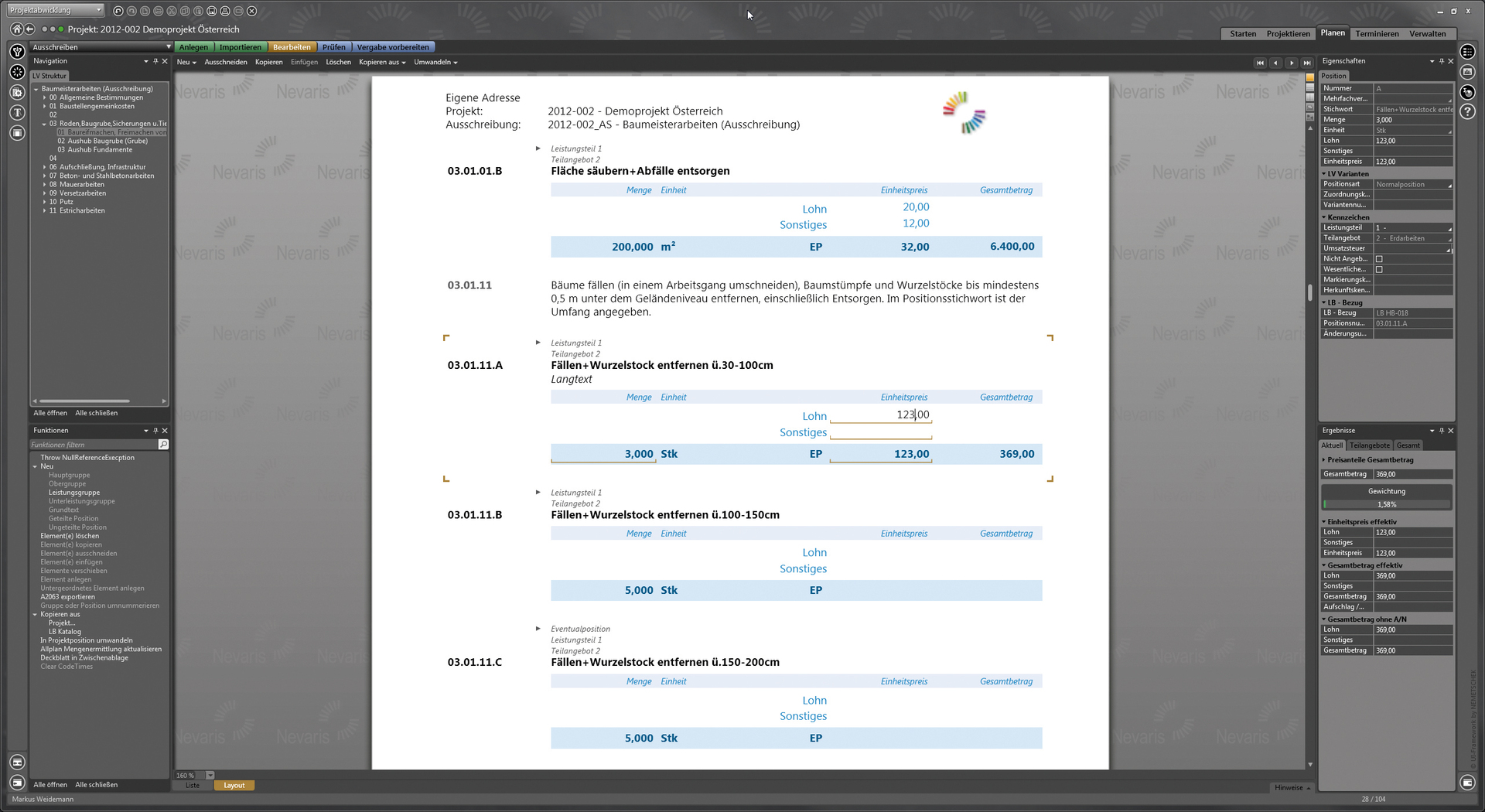Jump to last page navigation arrow
Viewport: 1485px width, 812px height.
[1307, 63]
